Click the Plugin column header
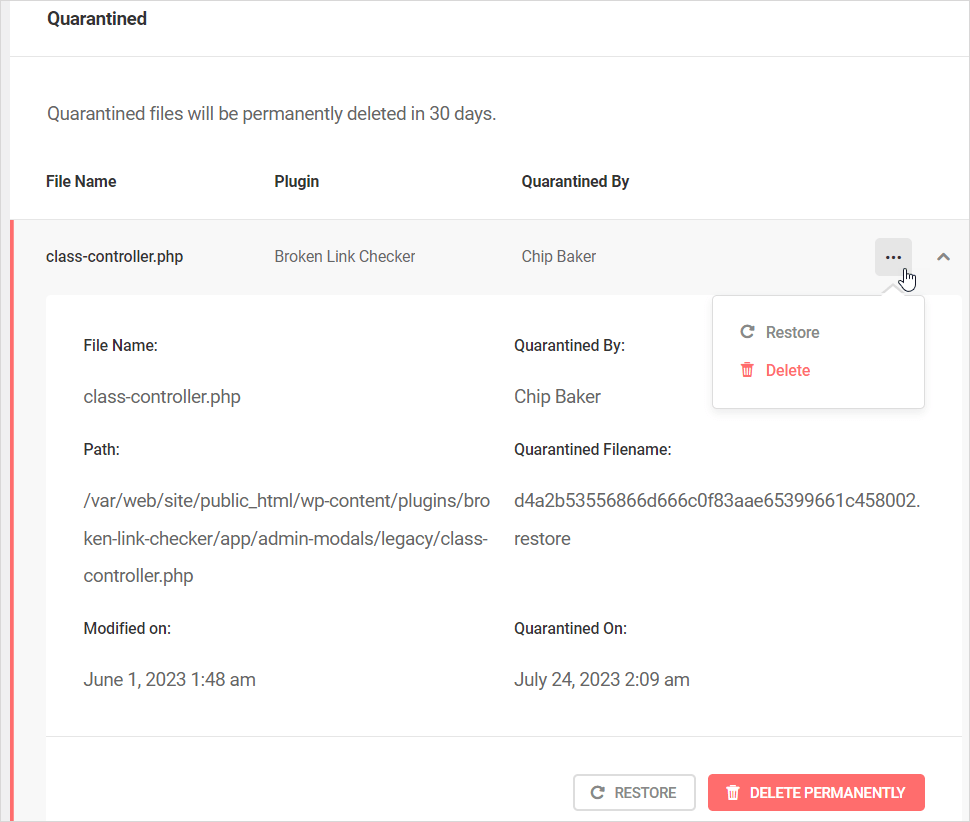The width and height of the screenshot is (970, 822). coord(297,181)
